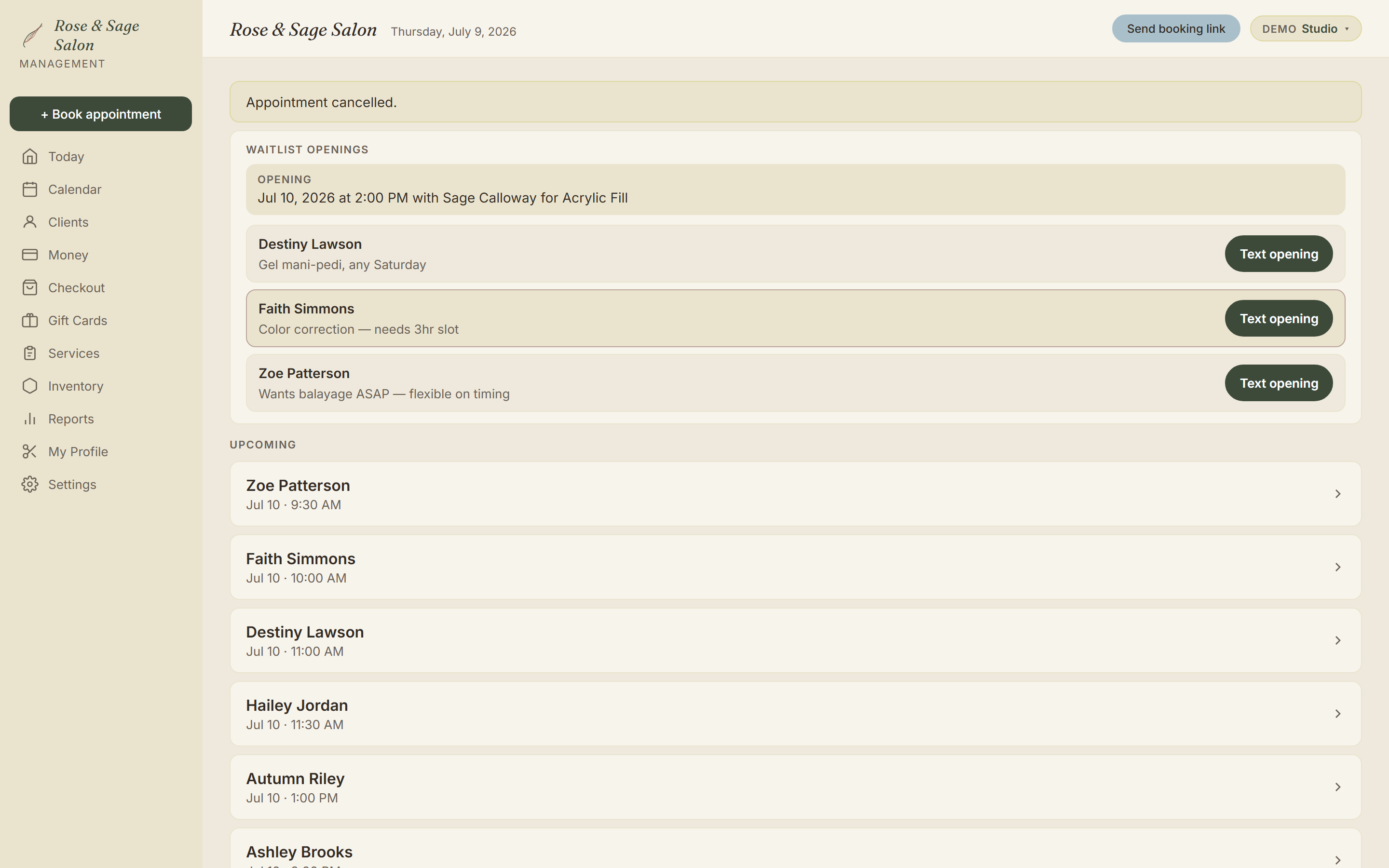1389x868 pixels.
Task: Expand Zoe Patterson 9:30 AM appointment chevron
Action: click(x=1338, y=494)
